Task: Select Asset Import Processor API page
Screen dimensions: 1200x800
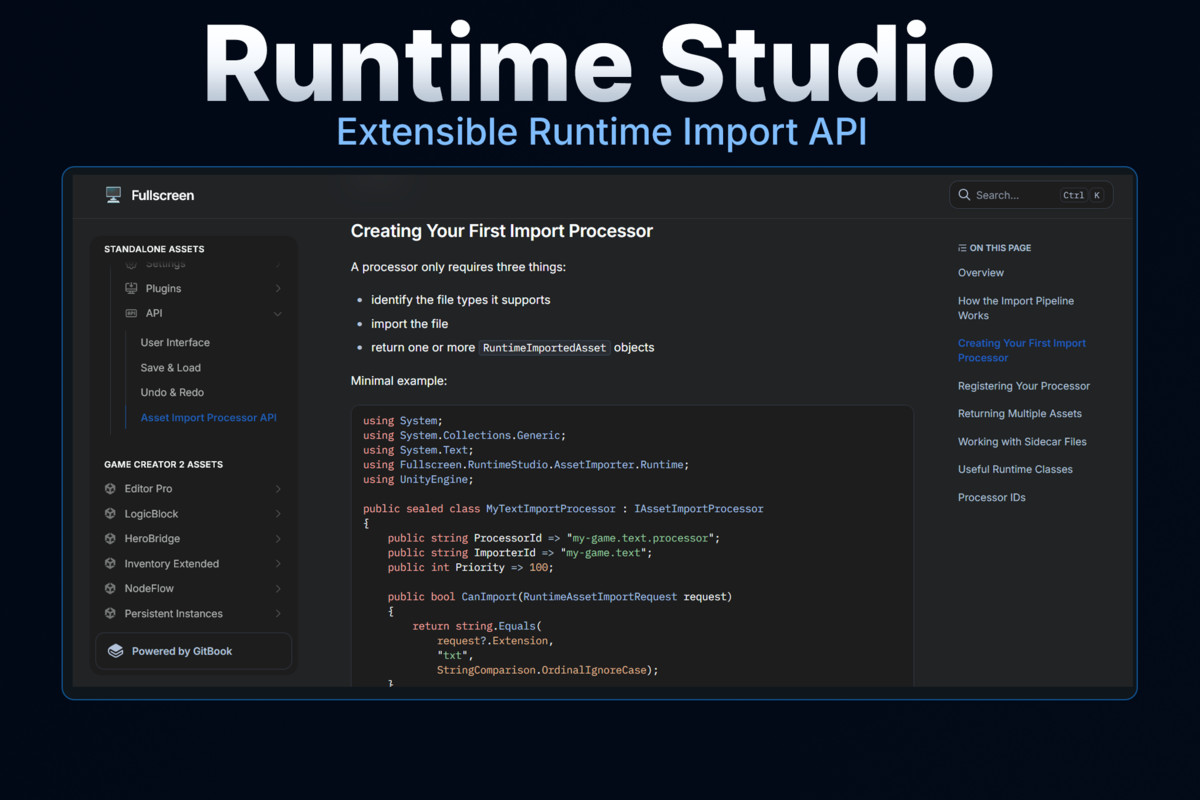Action: point(208,418)
